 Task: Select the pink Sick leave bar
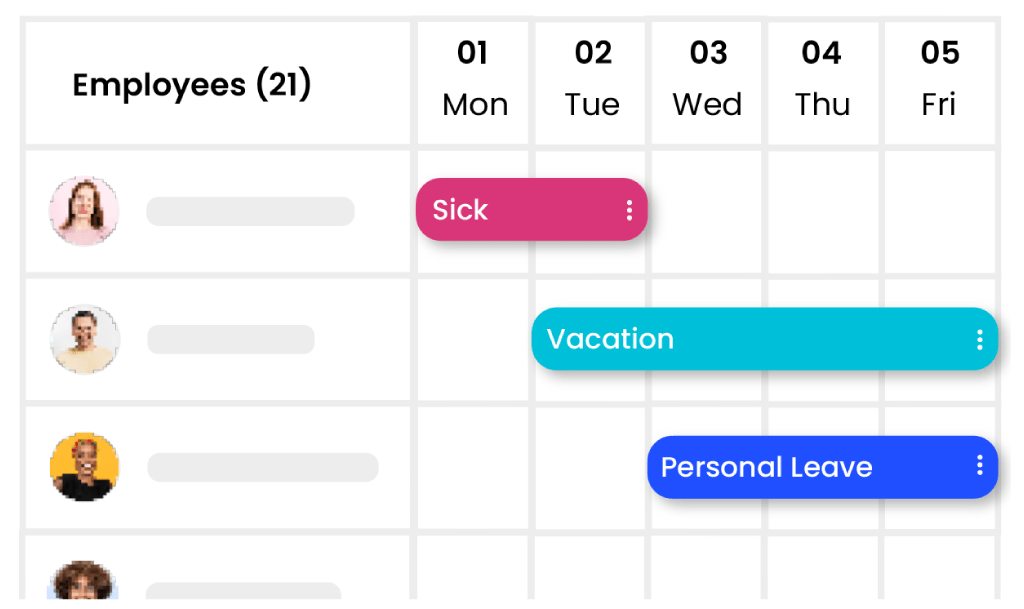[x=520, y=210]
